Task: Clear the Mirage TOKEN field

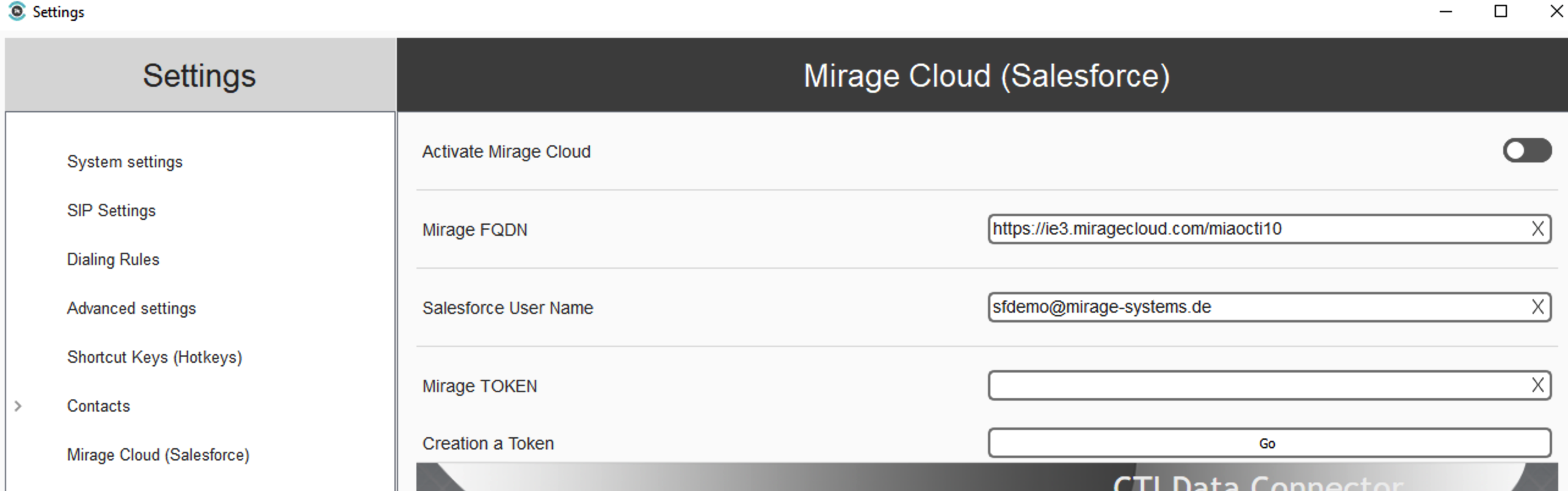Action: 1537,385
